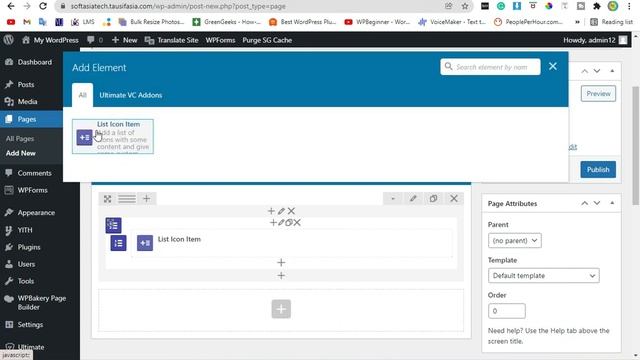Open Settings in the sidebar
The width and height of the screenshot is (640, 360).
(30, 325)
